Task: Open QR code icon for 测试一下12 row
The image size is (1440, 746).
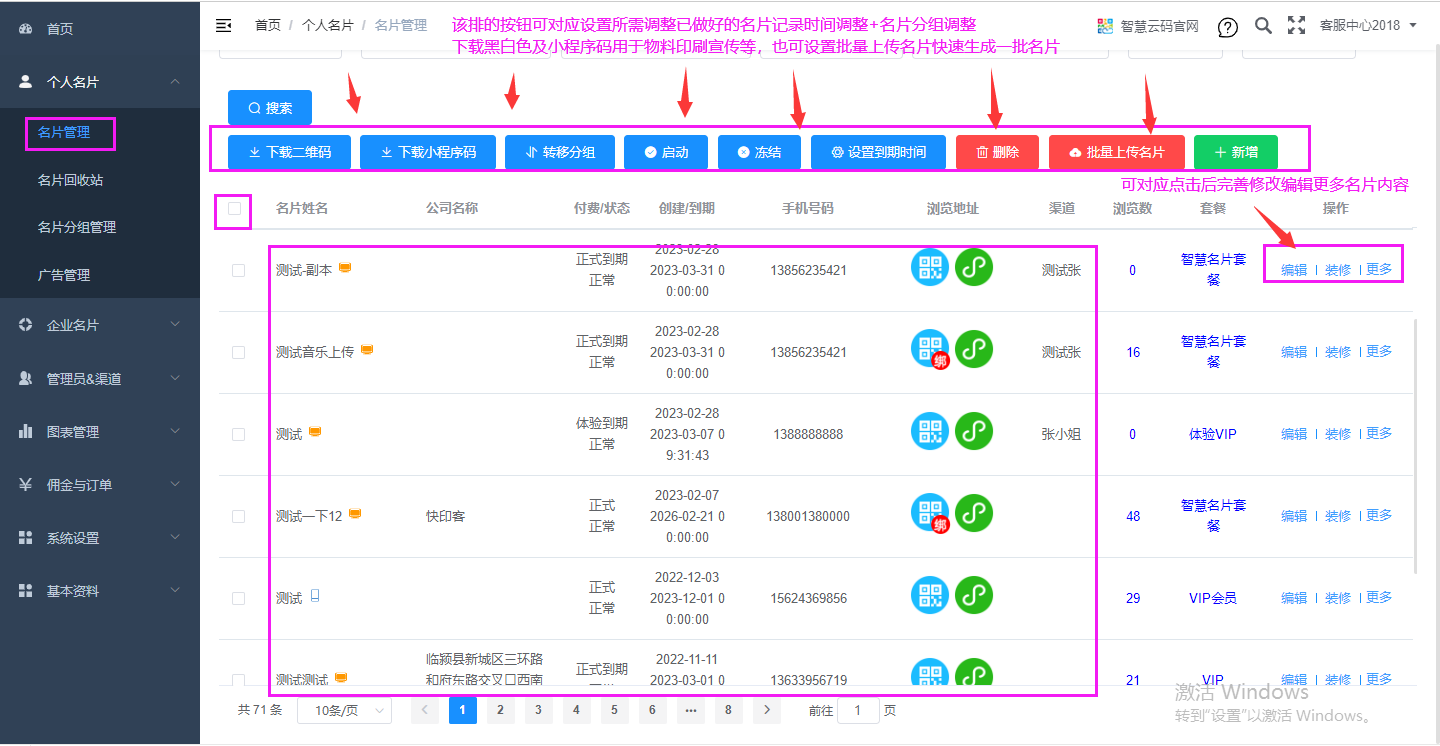Action: 930,514
